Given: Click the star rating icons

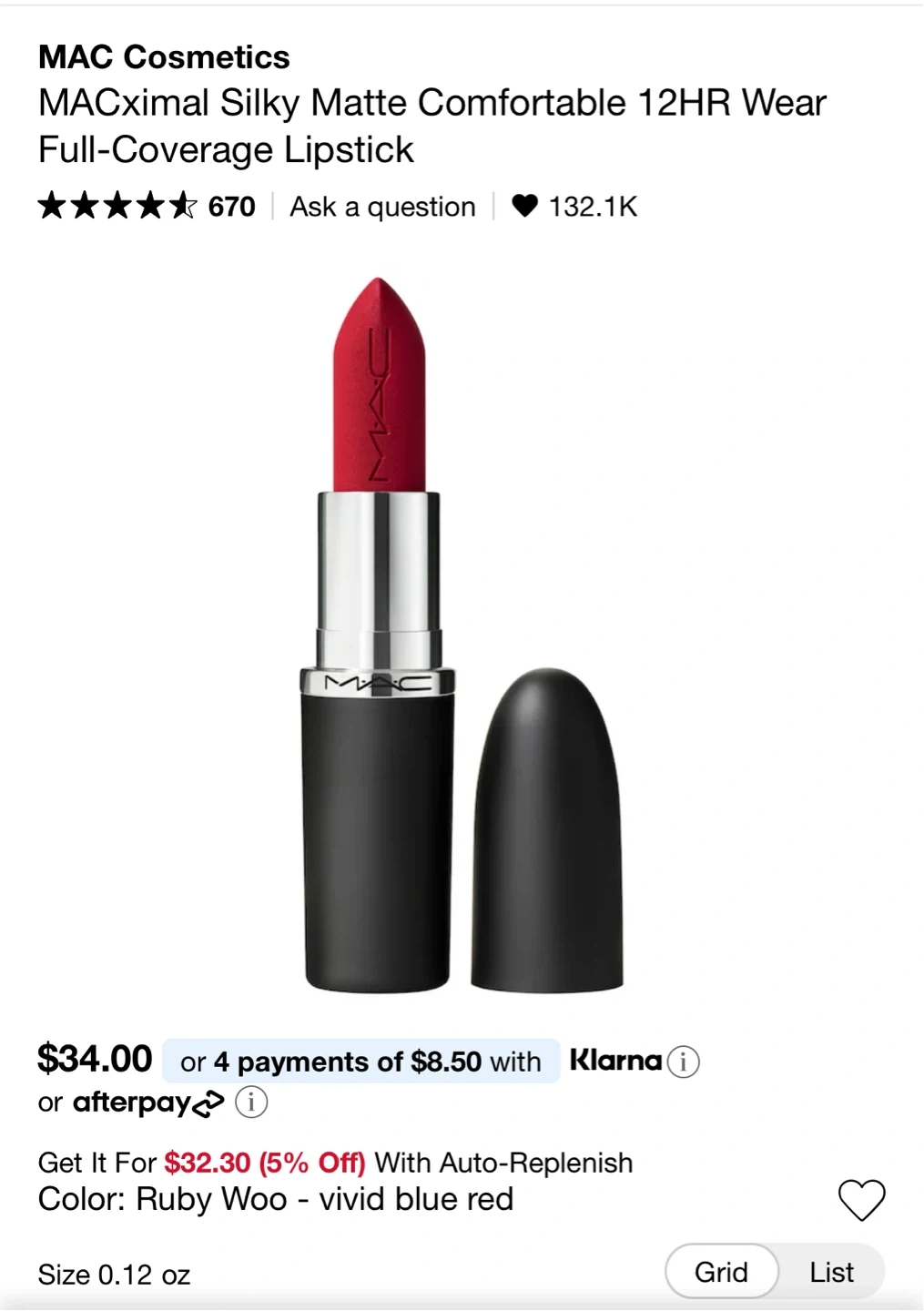Looking at the screenshot, I should pos(117,206).
